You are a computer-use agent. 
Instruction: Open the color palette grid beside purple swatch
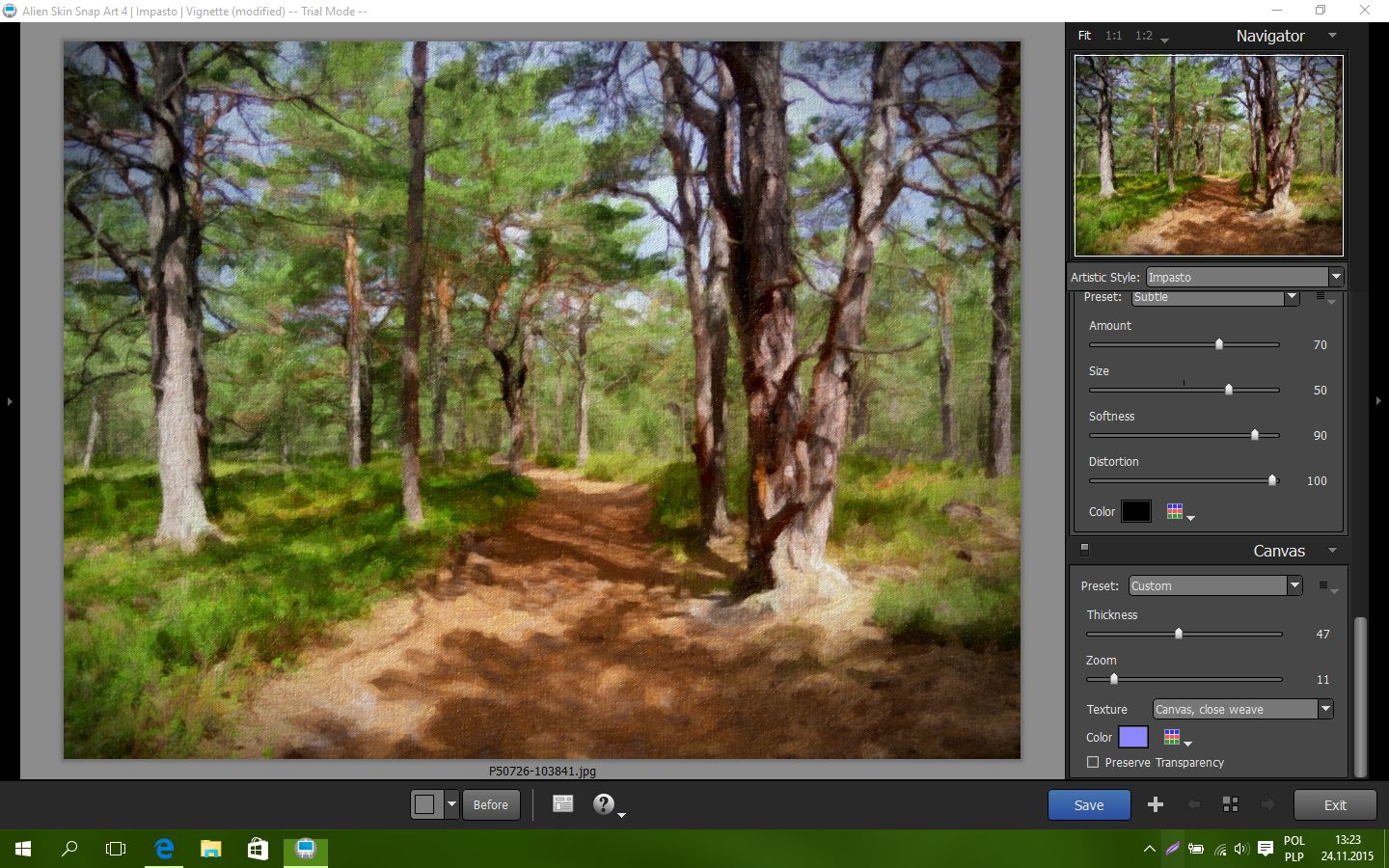click(x=1172, y=737)
